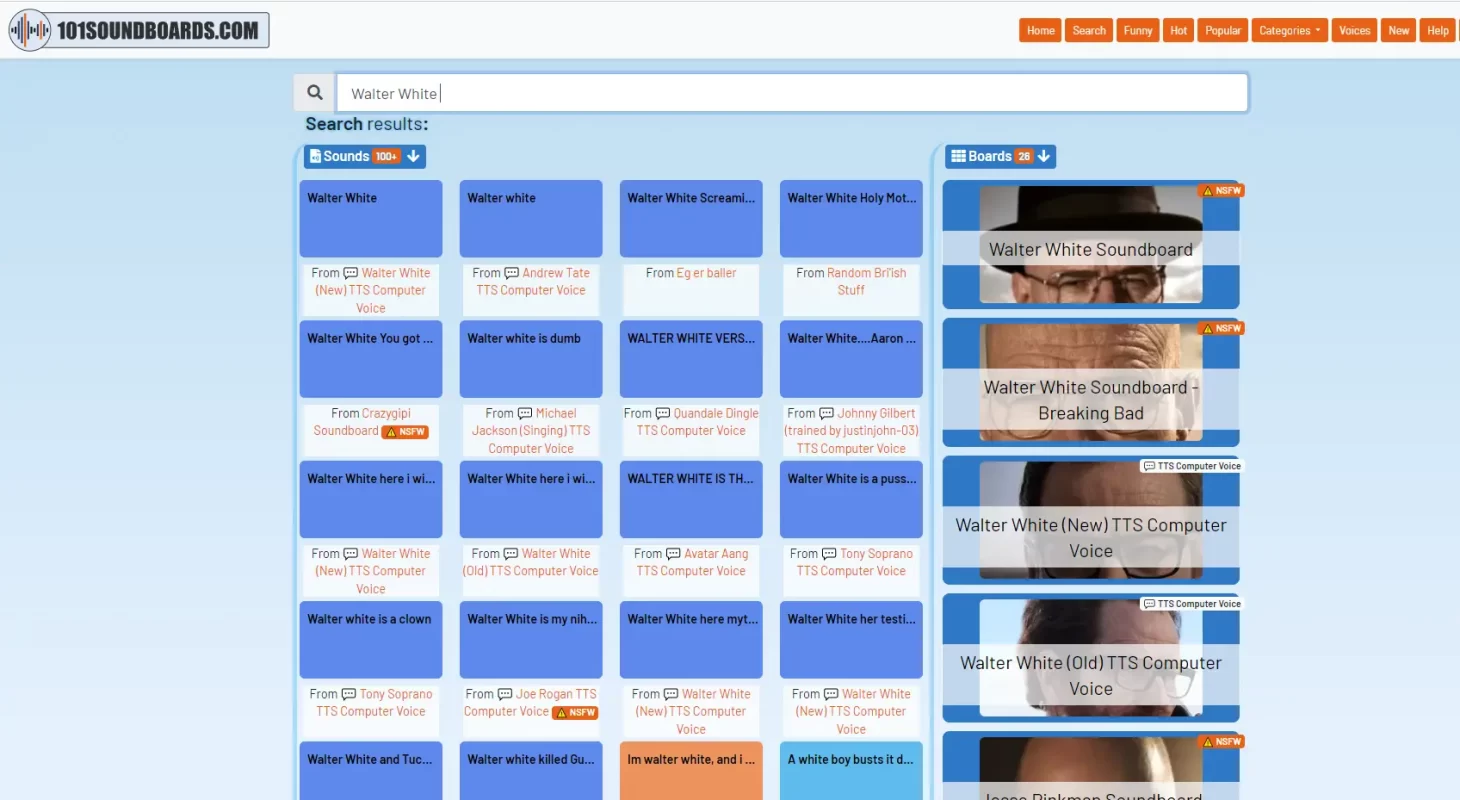Click the speech bubble icon before Avatar Aang
This screenshot has height=800, width=1460.
(673, 554)
